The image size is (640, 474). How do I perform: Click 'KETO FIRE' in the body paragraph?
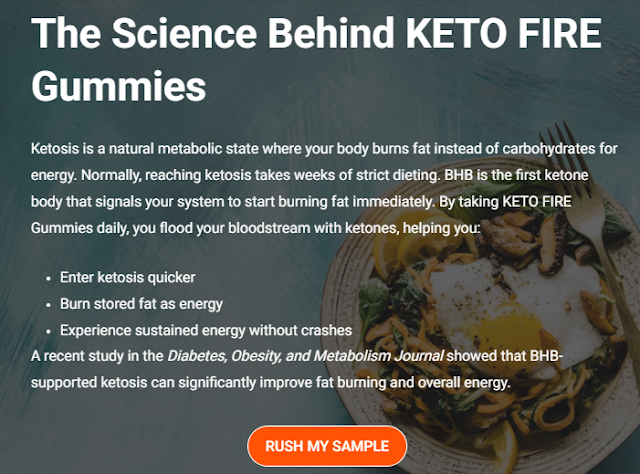coord(537,202)
